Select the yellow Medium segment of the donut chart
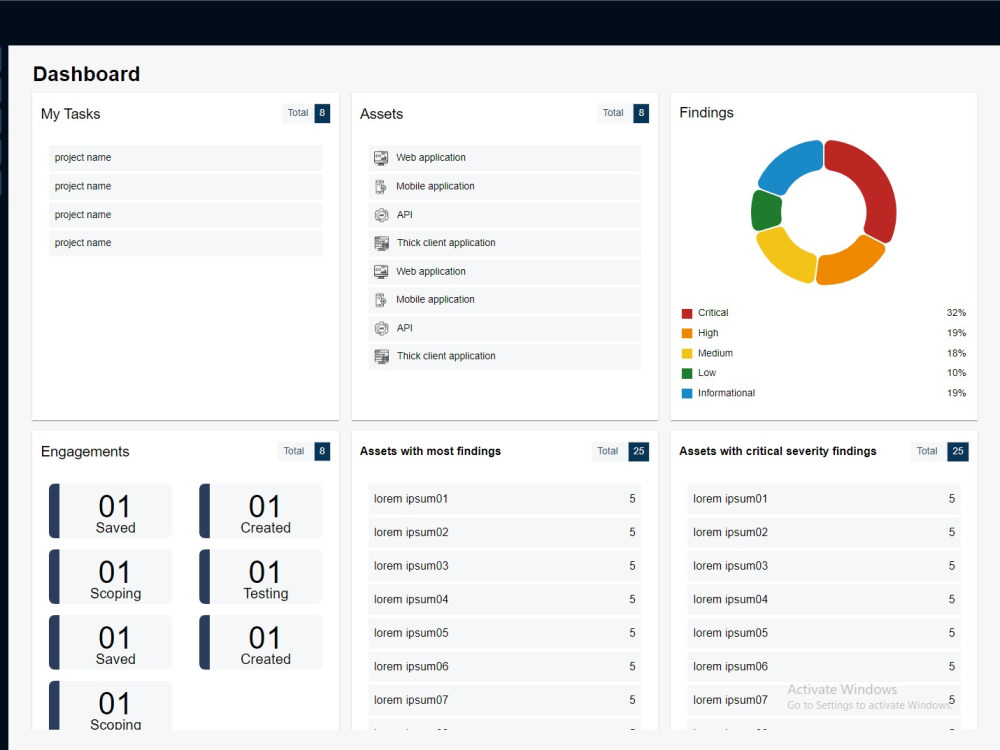 pyautogui.click(x=783, y=256)
